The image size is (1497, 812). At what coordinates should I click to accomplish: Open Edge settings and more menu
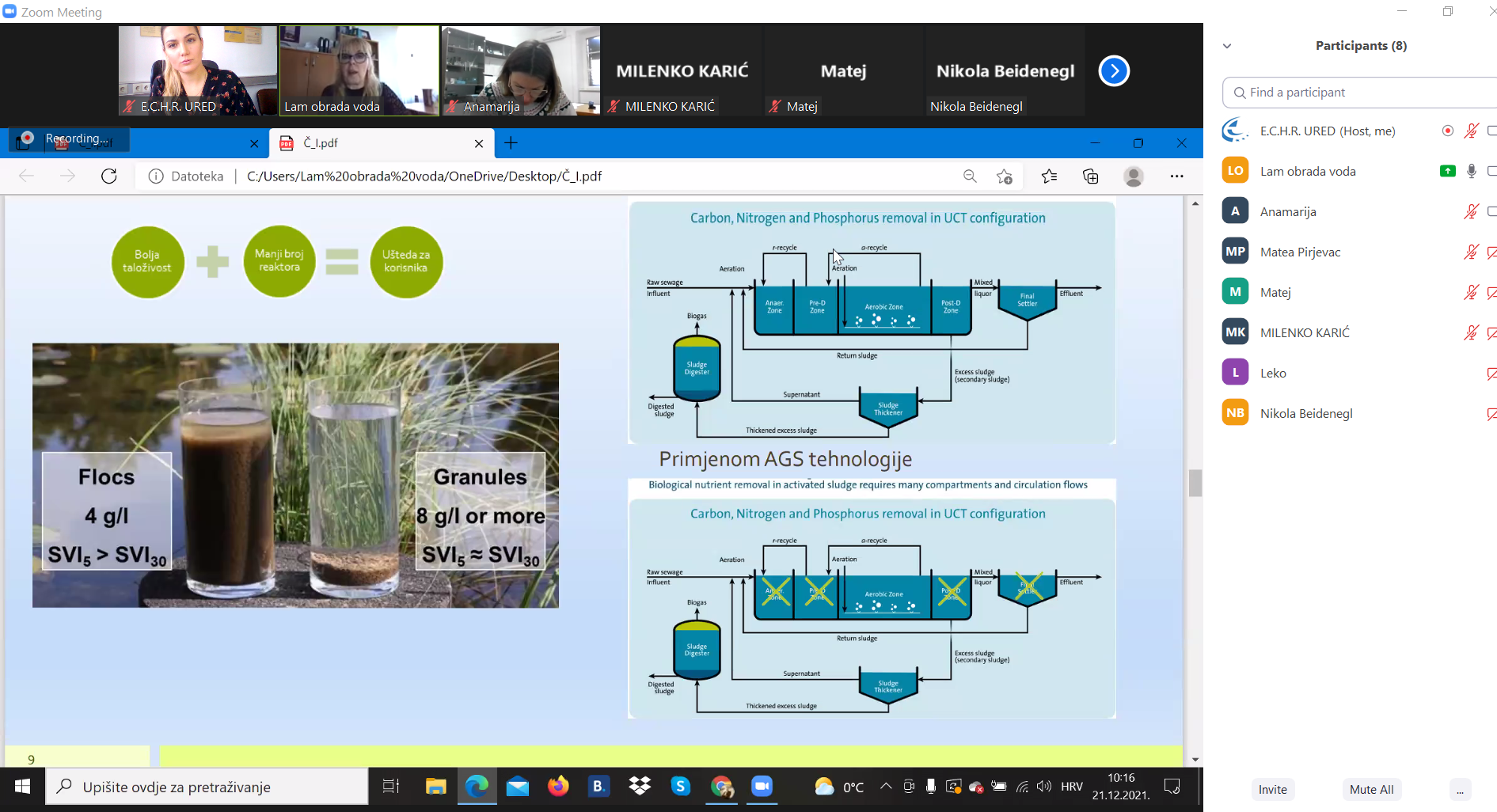pos(1176,176)
